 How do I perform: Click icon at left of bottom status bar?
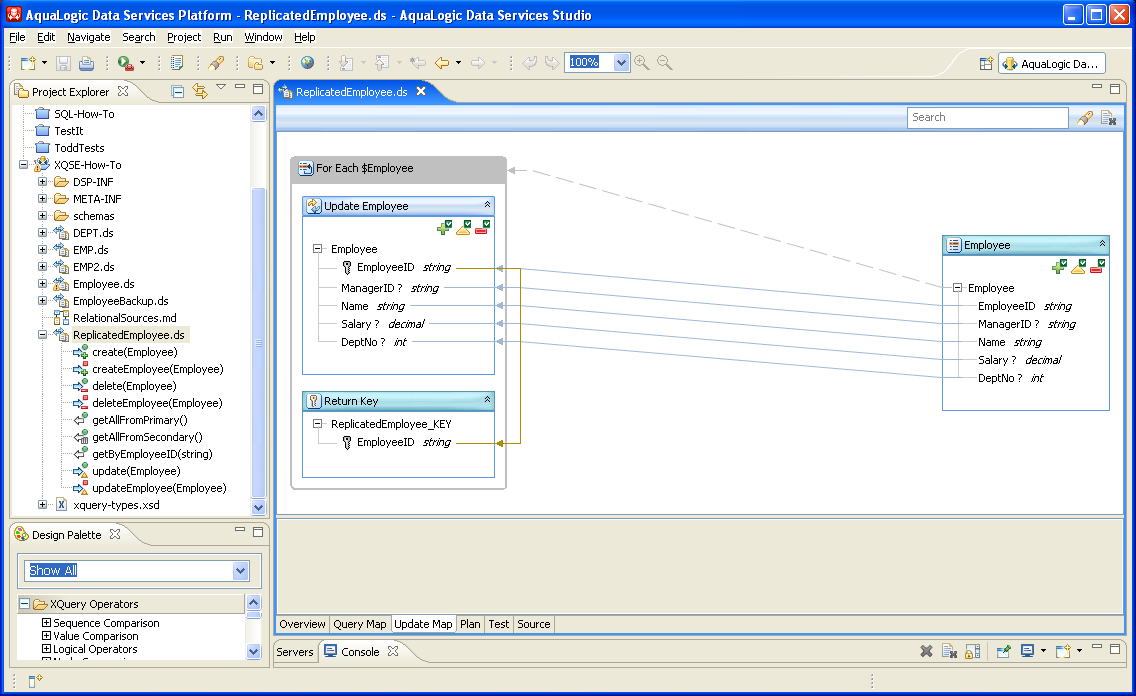(36, 680)
